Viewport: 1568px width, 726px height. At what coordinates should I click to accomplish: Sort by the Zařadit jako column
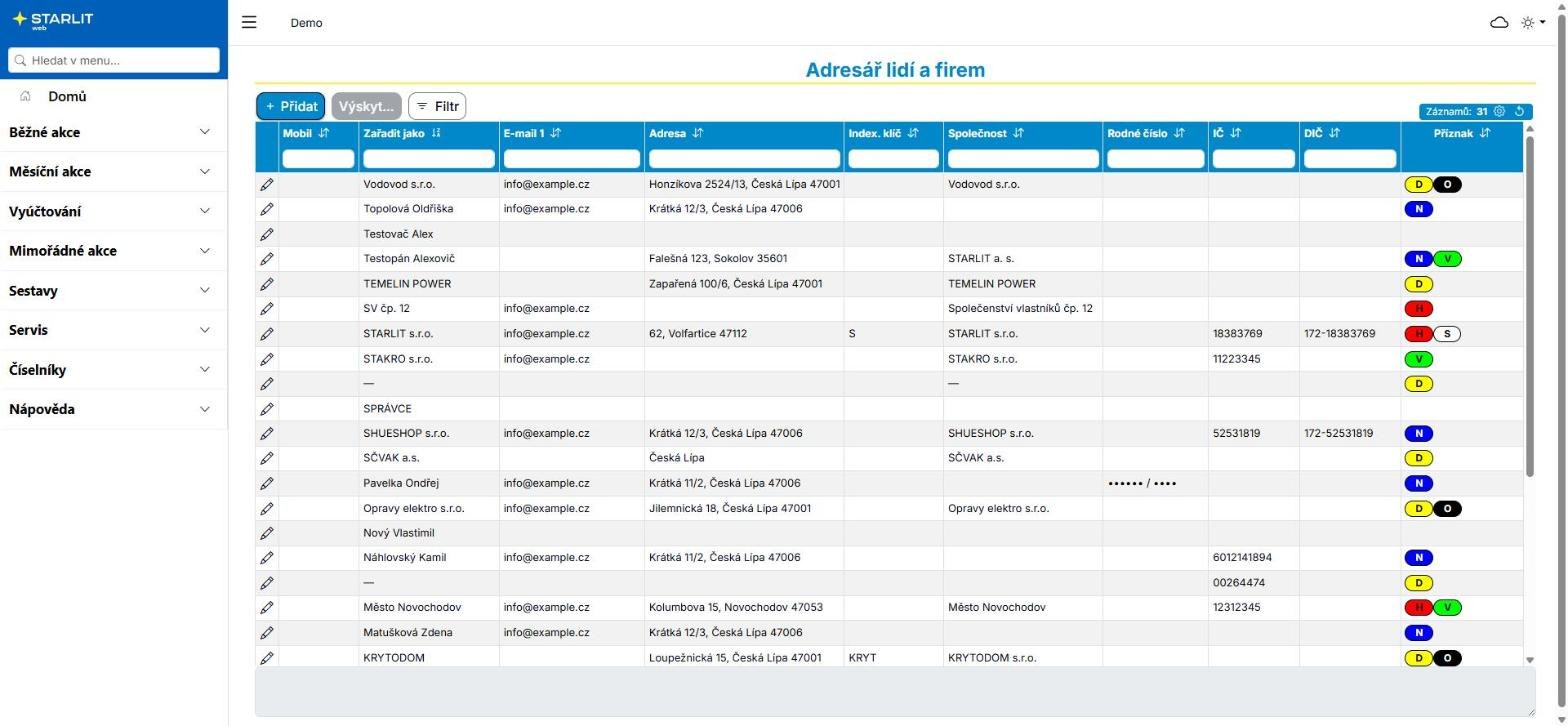436,133
